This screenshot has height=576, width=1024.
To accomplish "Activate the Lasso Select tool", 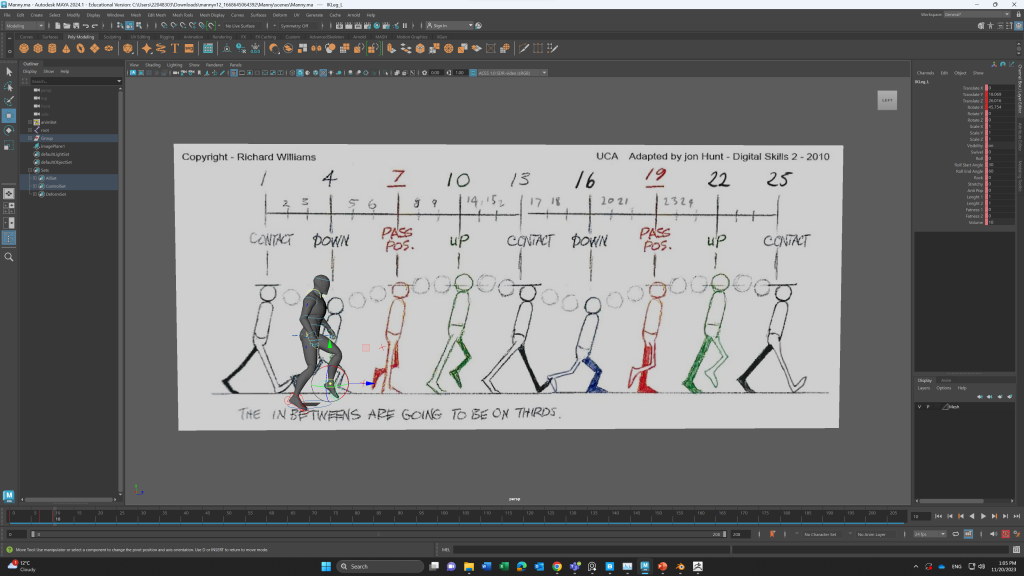I will pyautogui.click(x=9, y=86).
